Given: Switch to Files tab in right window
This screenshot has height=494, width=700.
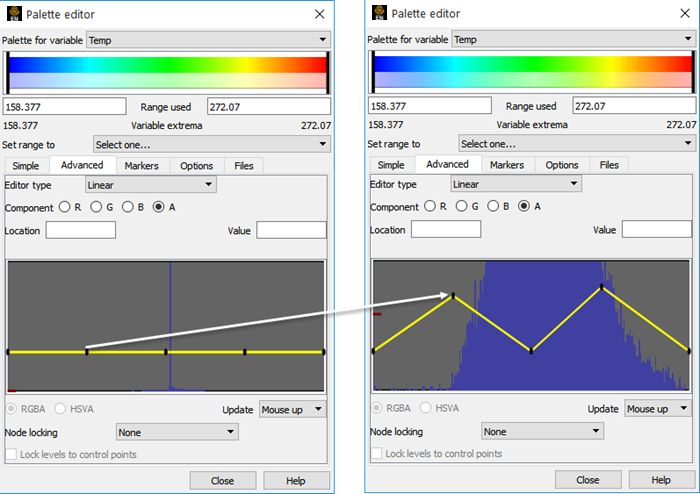Looking at the screenshot, I should tap(609, 165).
